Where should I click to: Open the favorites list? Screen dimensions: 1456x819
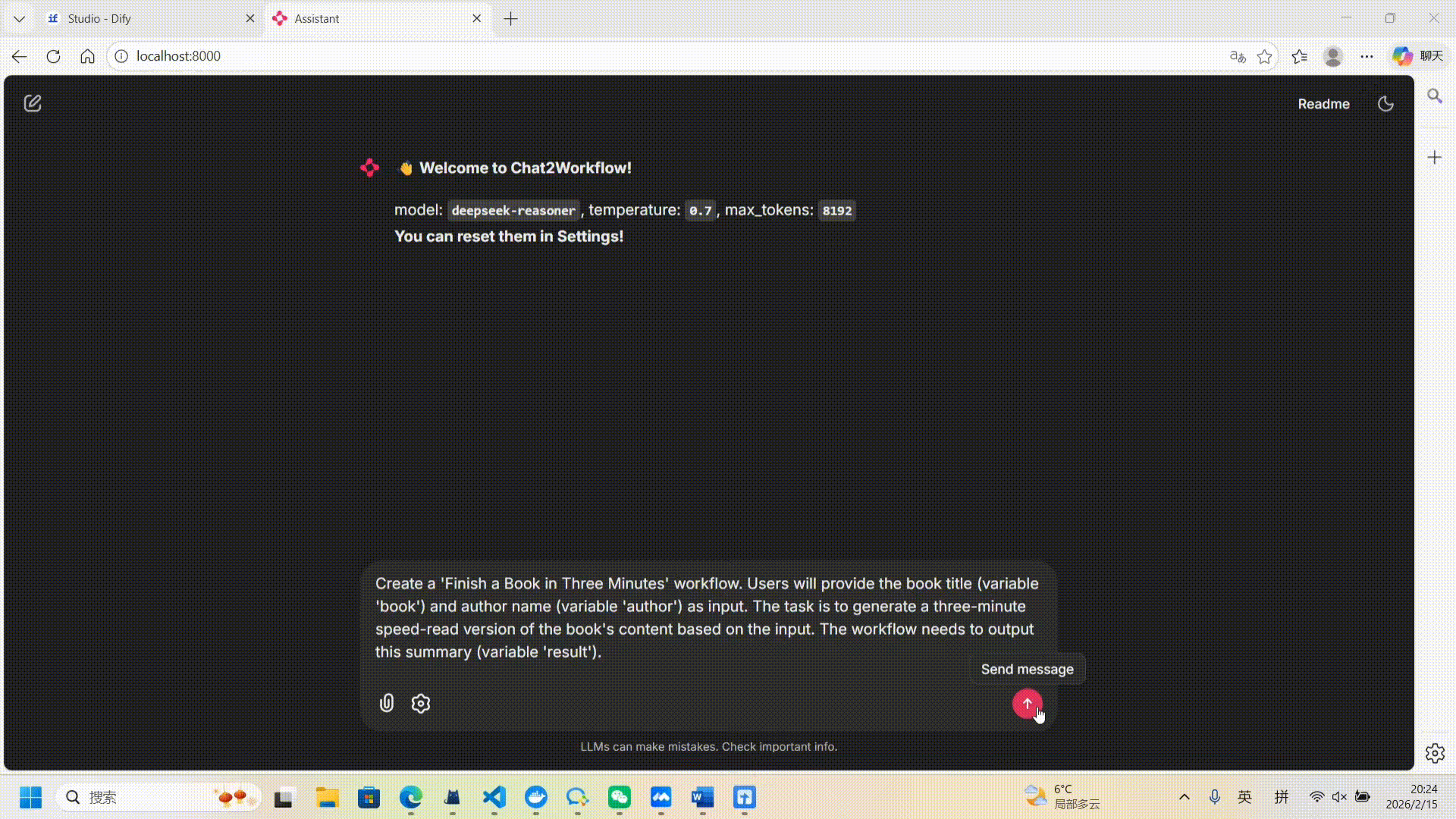click(1300, 56)
